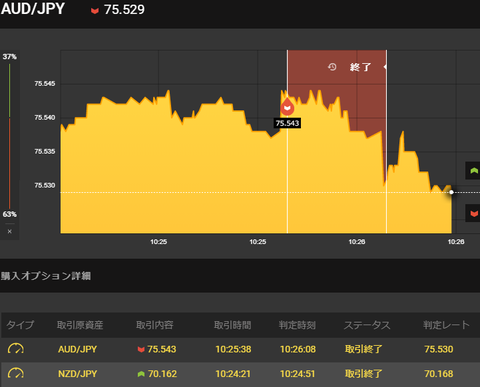Click trade time 10:25:38
480x387 pixels.
pyautogui.click(x=233, y=349)
